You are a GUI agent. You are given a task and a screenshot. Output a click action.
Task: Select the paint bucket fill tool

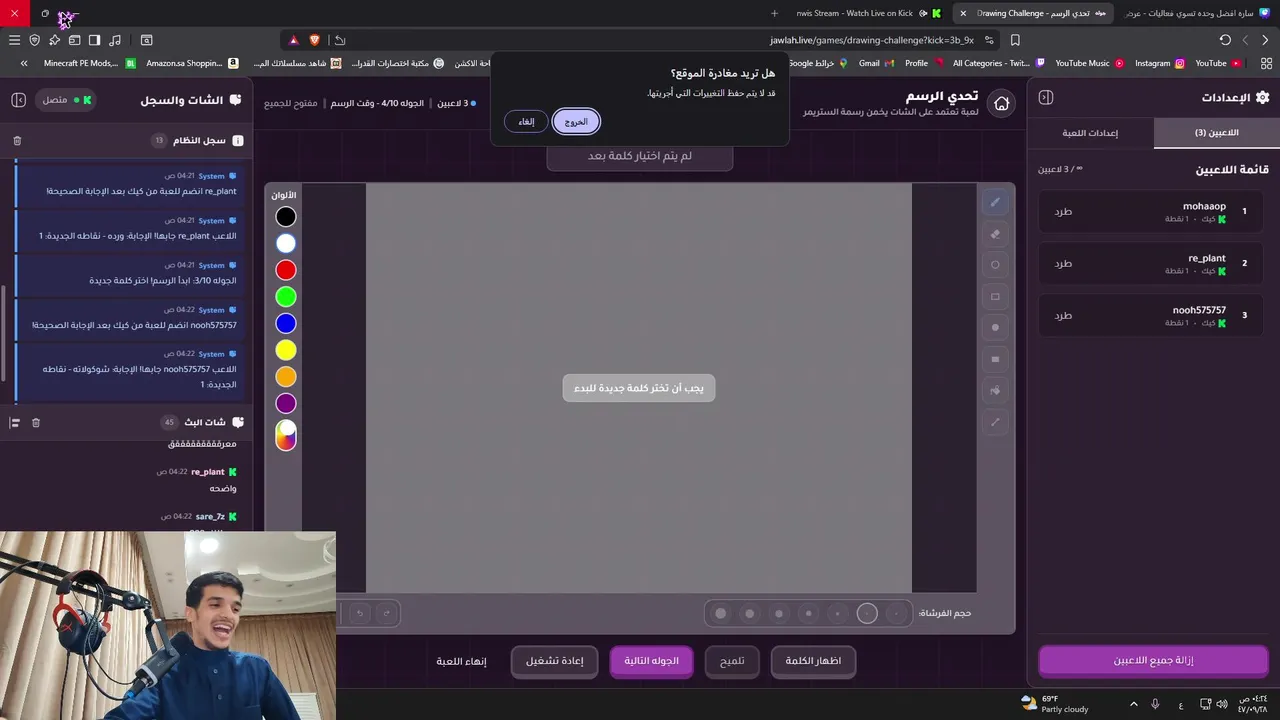pyautogui.click(x=995, y=391)
